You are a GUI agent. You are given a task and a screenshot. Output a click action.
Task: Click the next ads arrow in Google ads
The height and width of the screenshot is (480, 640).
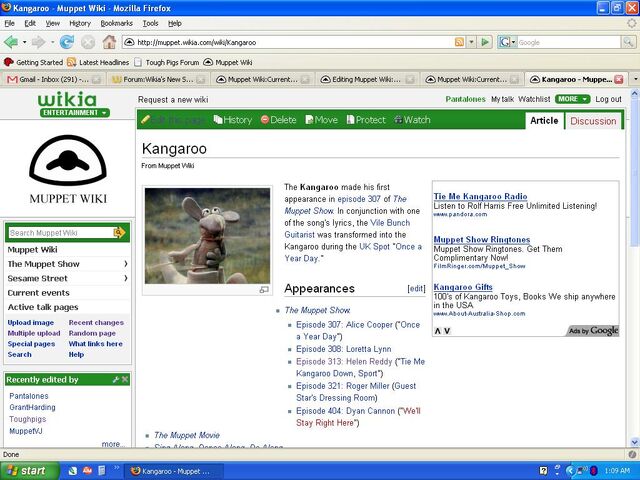point(447,331)
